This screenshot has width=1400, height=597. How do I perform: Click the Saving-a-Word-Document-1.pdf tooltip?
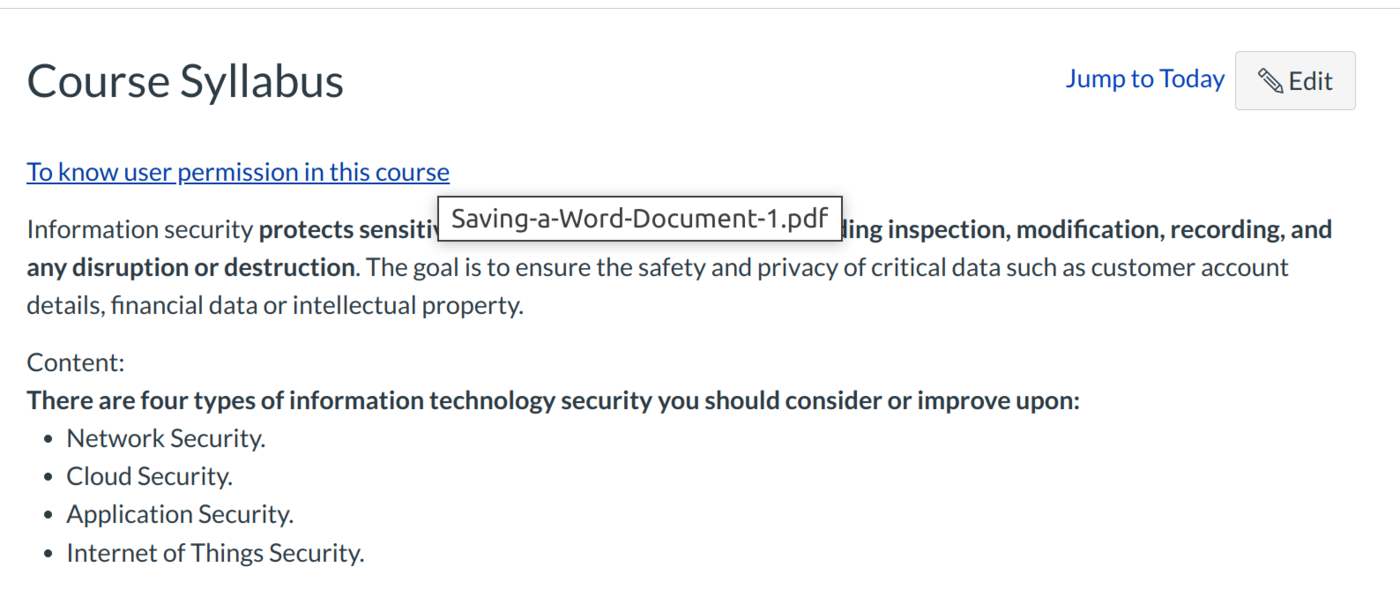(x=640, y=219)
